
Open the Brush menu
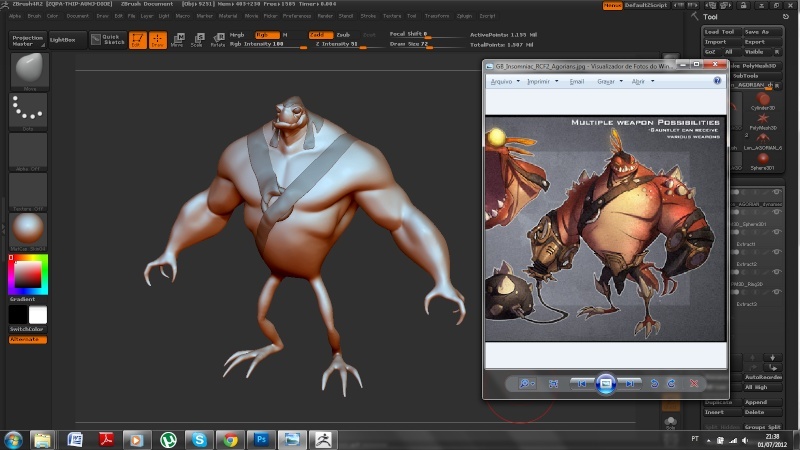(x=34, y=16)
